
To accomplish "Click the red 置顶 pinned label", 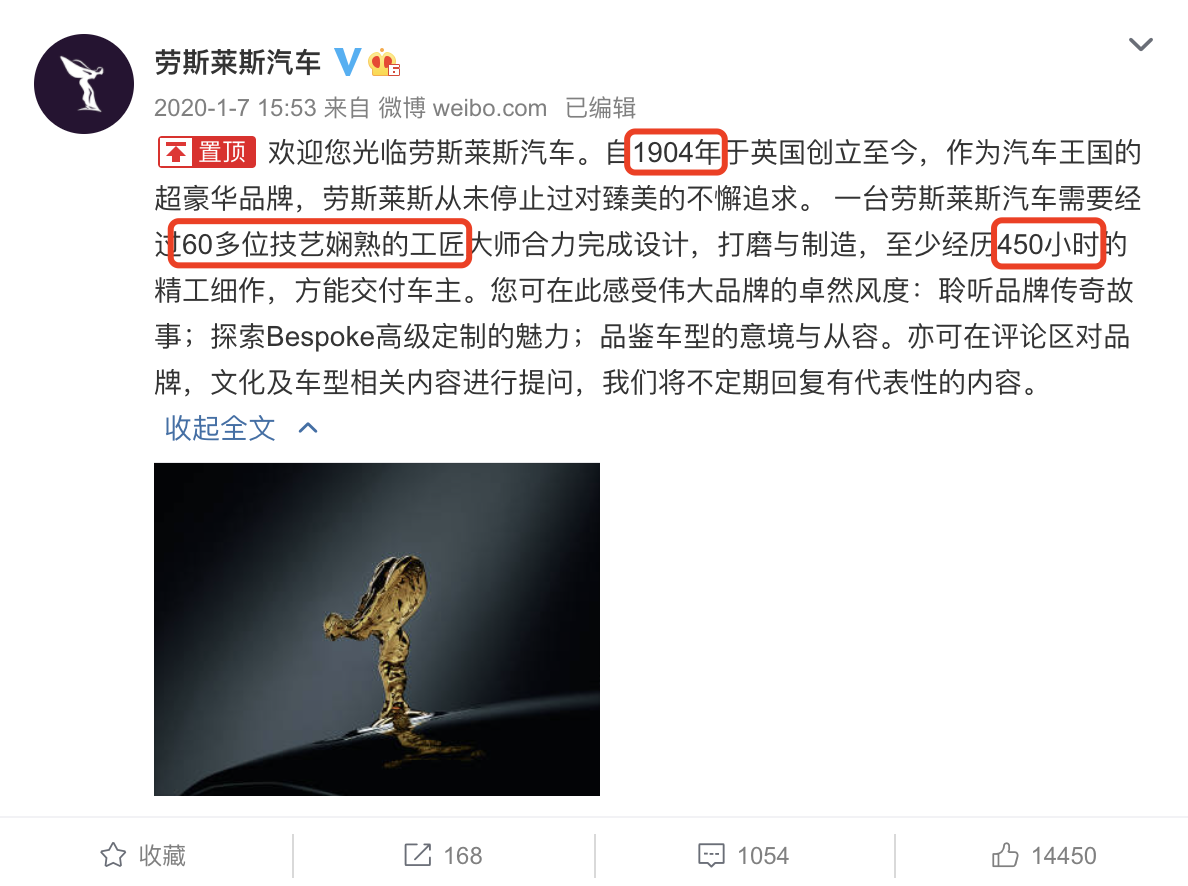I will (x=207, y=152).
